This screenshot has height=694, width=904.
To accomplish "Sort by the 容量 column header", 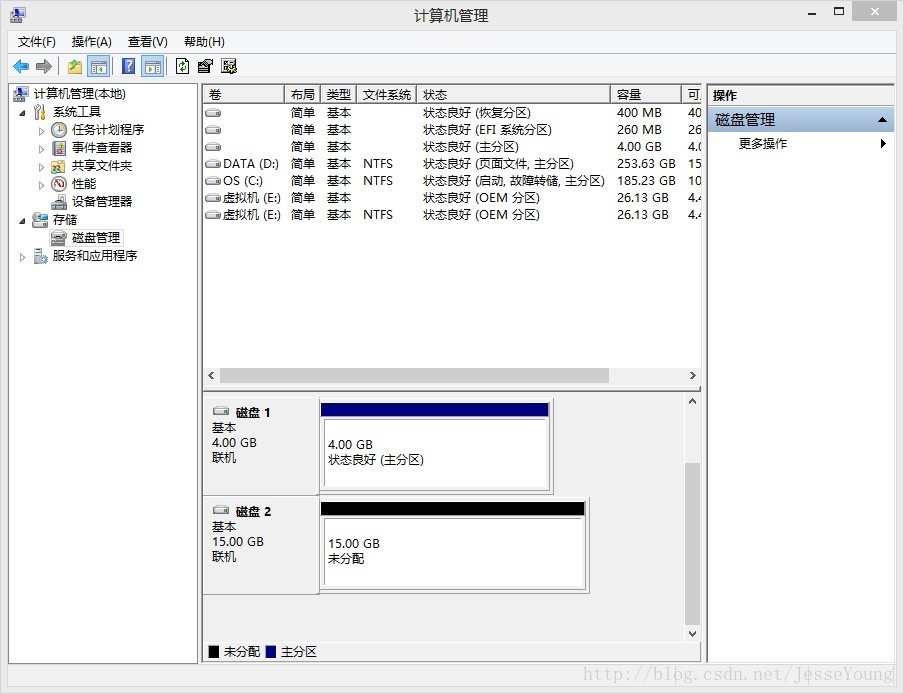I will (646, 95).
